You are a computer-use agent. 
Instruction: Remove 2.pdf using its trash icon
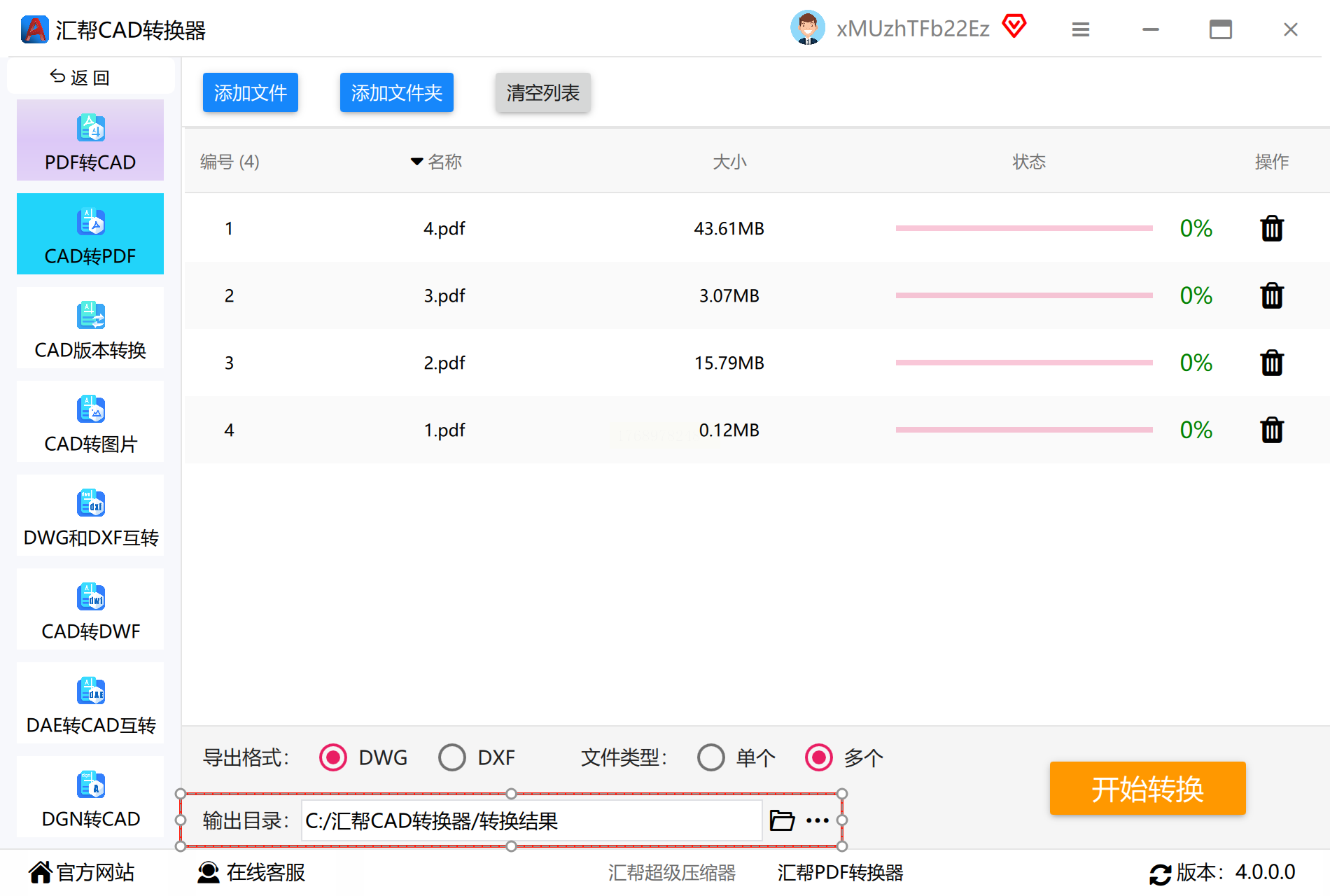point(1271,363)
